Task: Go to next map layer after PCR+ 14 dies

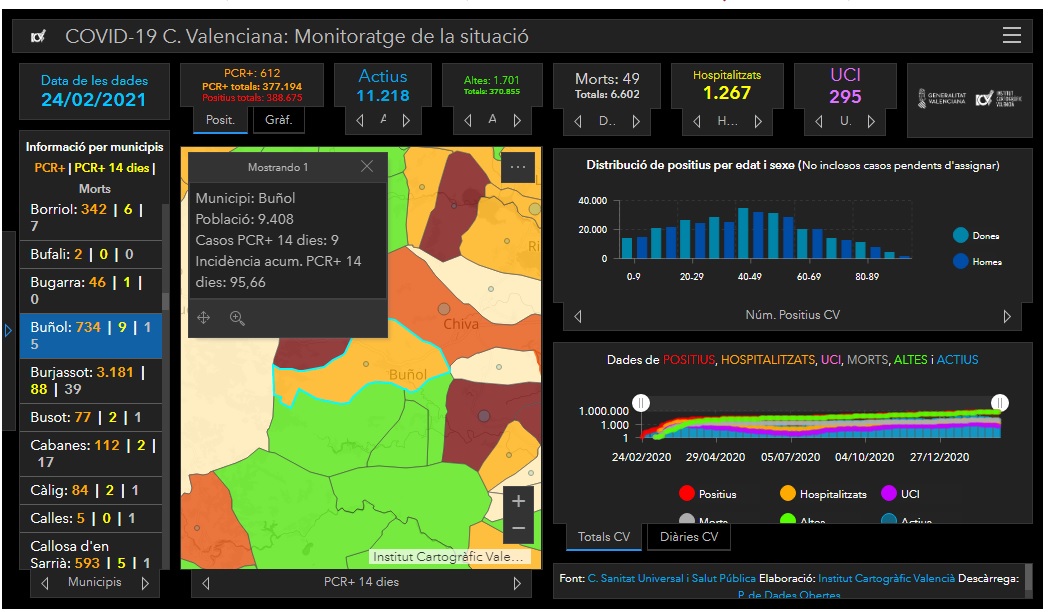Action: 517,583
